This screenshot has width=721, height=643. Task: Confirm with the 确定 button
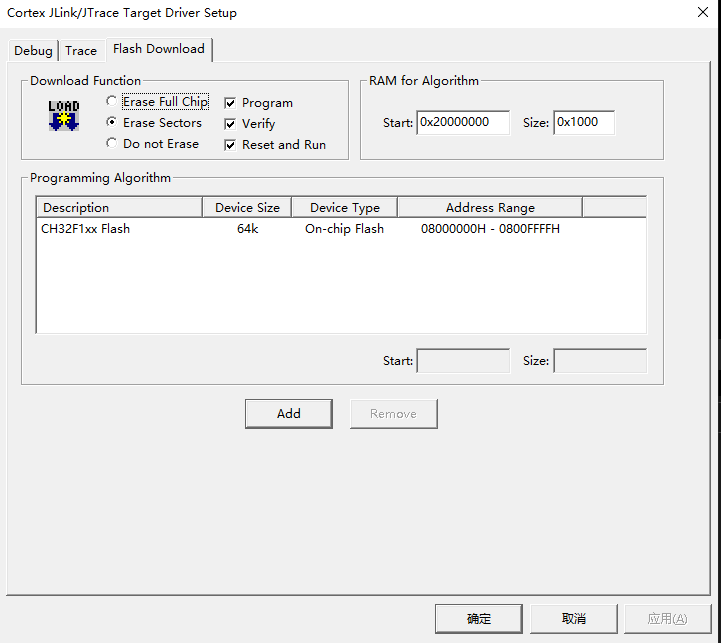click(x=478, y=619)
